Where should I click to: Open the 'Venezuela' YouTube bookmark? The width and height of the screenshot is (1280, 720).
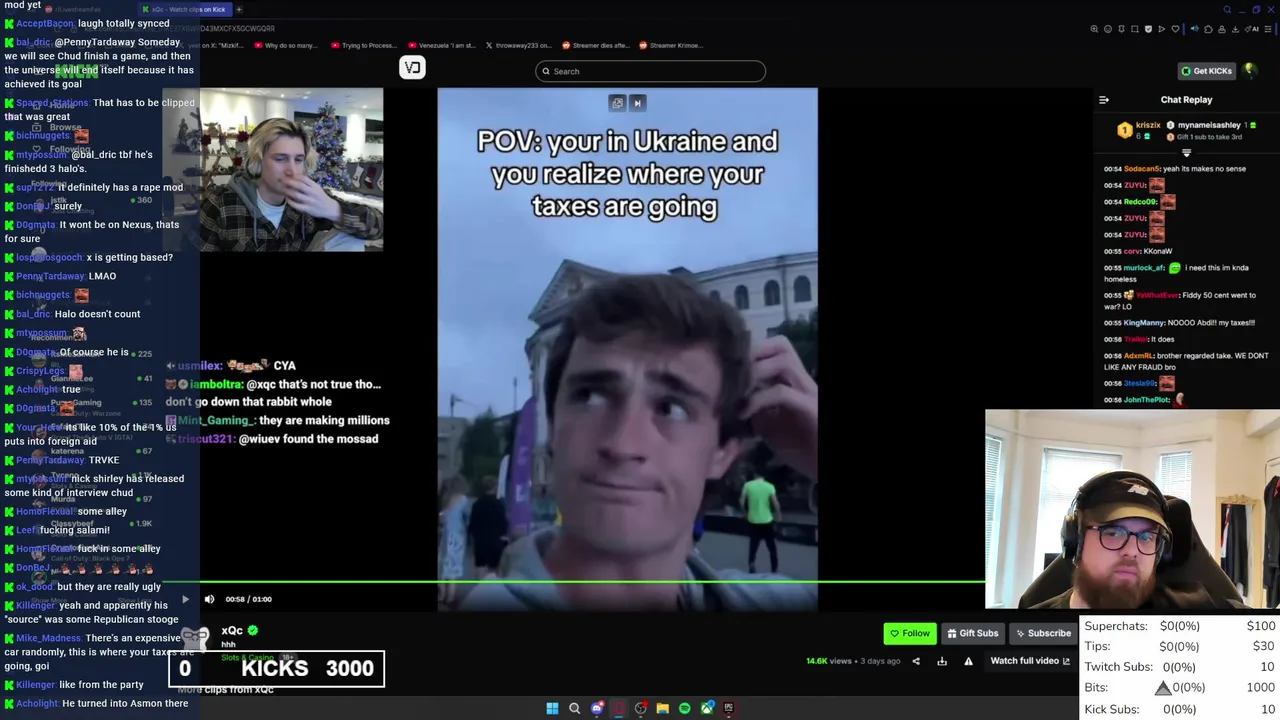point(443,45)
